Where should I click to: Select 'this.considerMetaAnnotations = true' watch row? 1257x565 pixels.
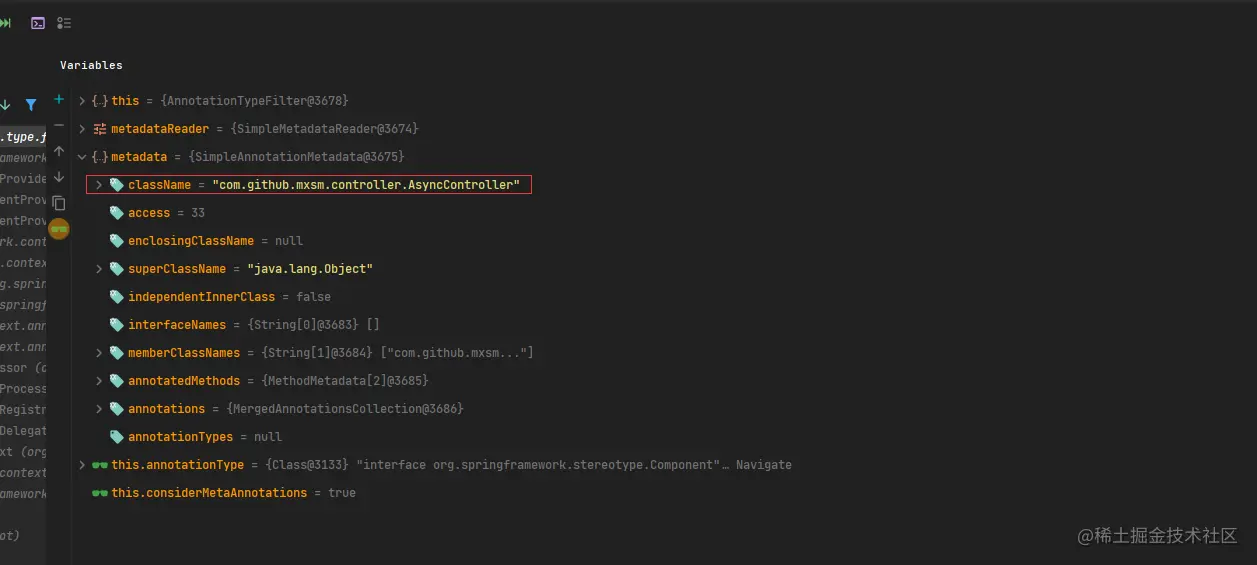[x=664, y=493]
